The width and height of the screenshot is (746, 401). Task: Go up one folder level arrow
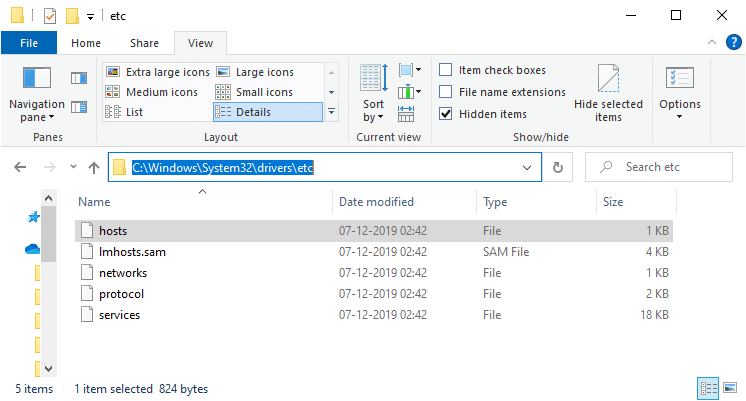coord(94,167)
